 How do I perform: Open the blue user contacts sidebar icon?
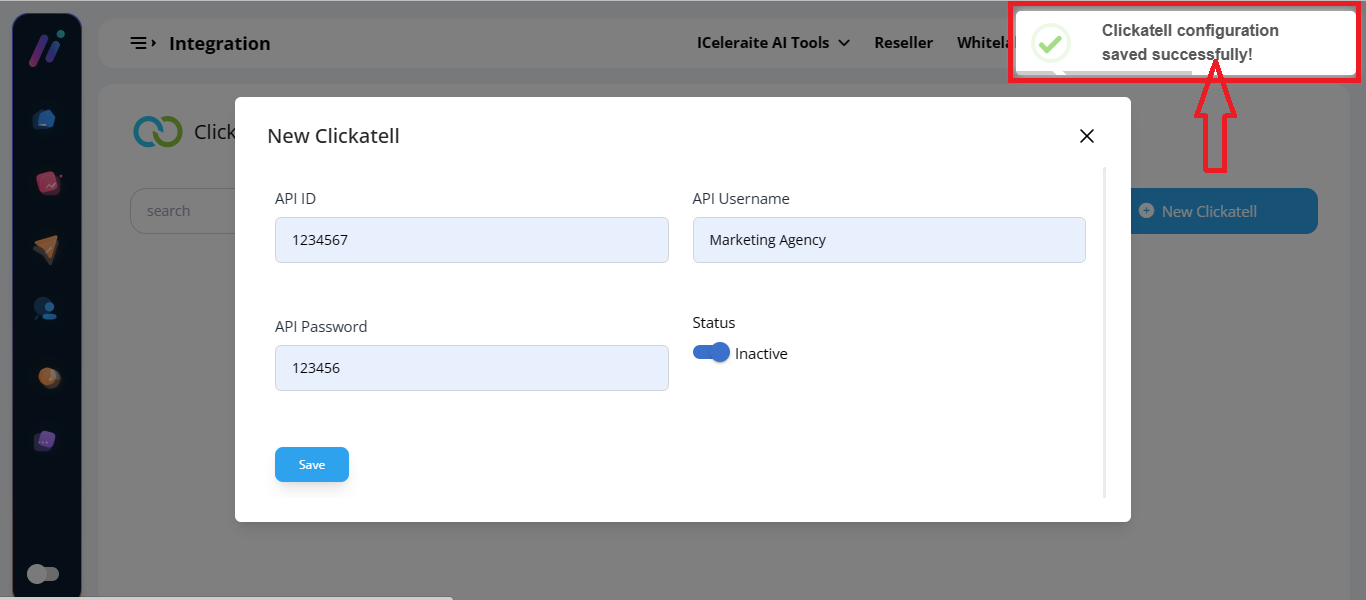click(x=45, y=309)
